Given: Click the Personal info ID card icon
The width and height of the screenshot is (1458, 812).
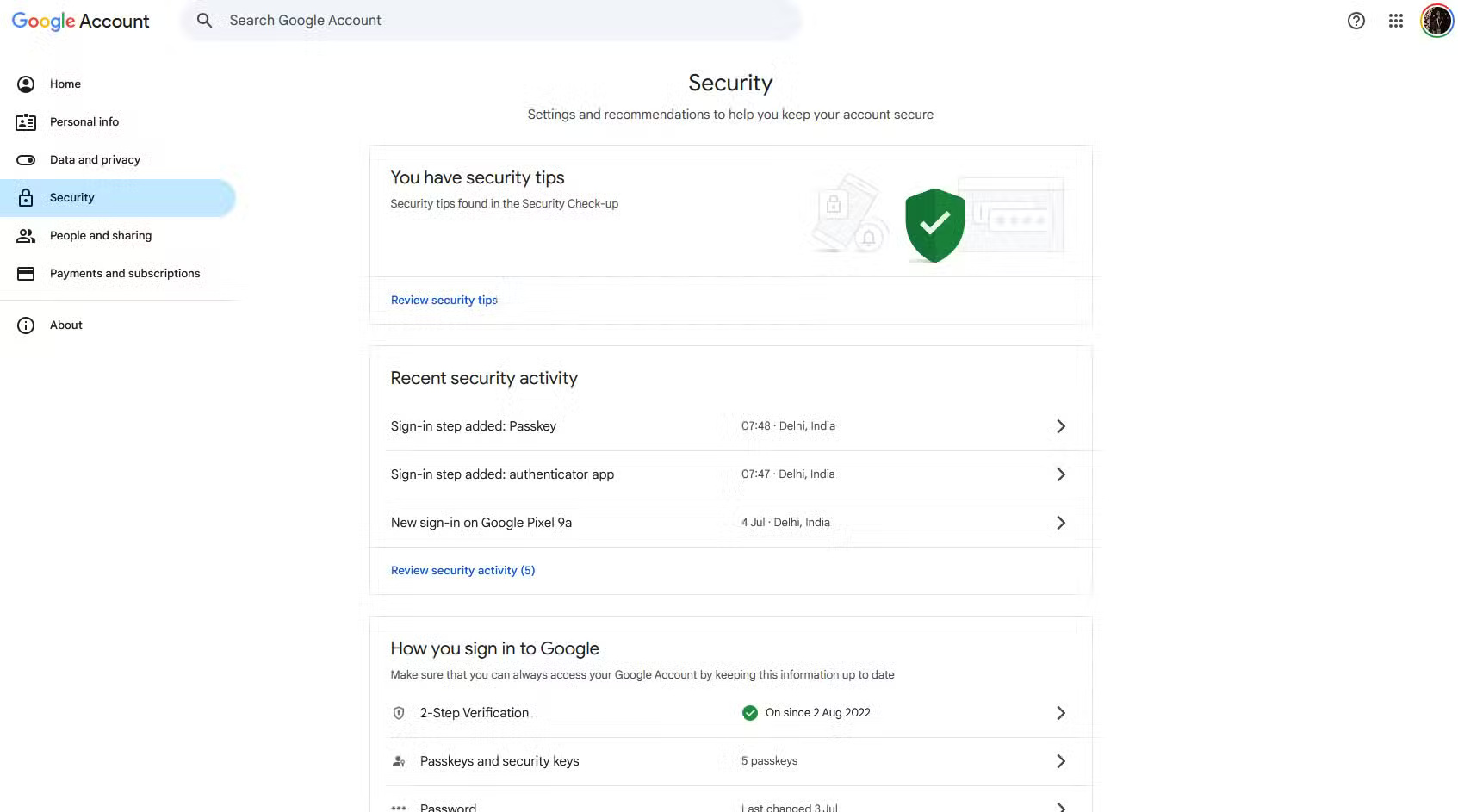Looking at the screenshot, I should click(x=26, y=122).
